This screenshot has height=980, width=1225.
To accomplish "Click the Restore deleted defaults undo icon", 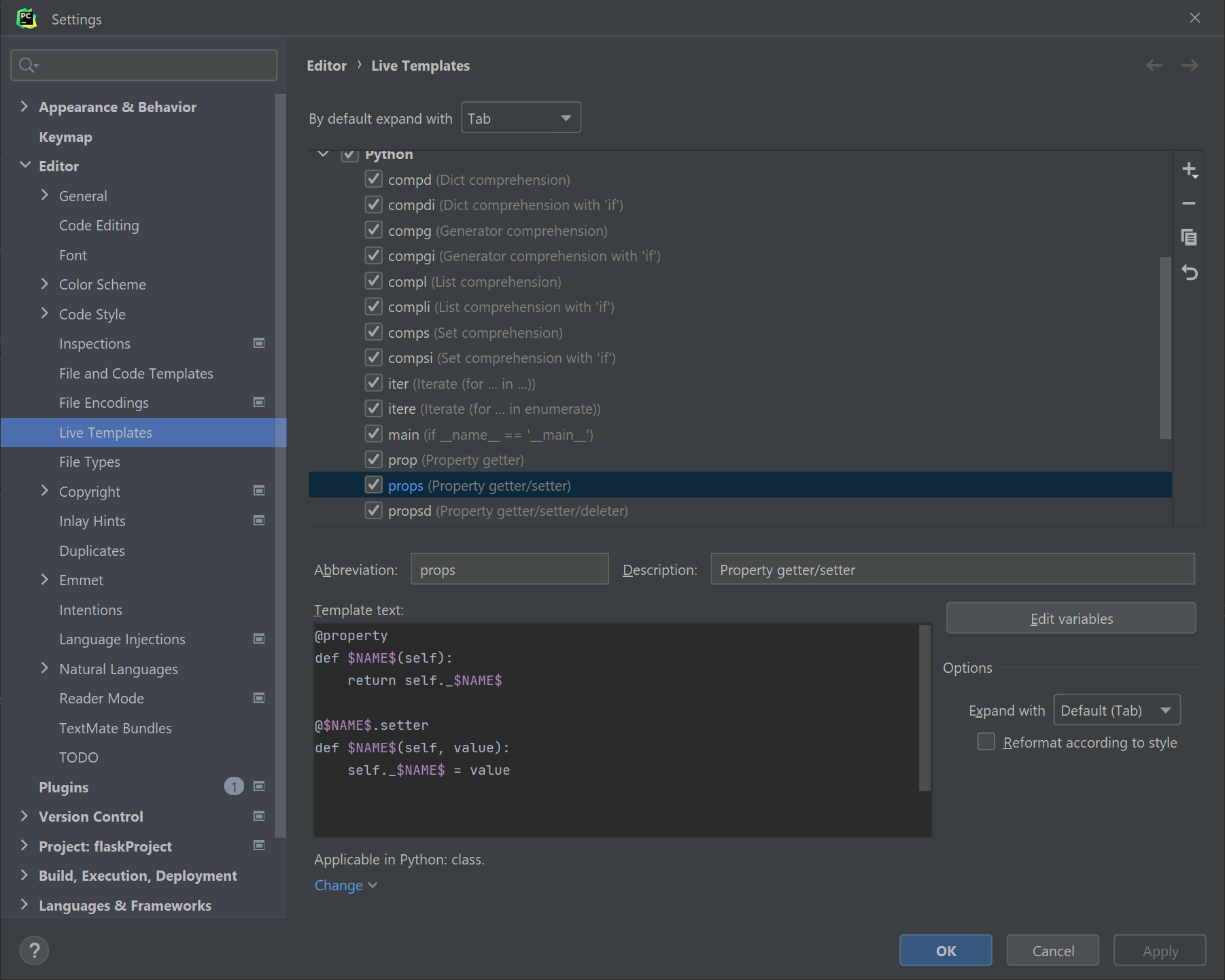I will pos(1189,273).
